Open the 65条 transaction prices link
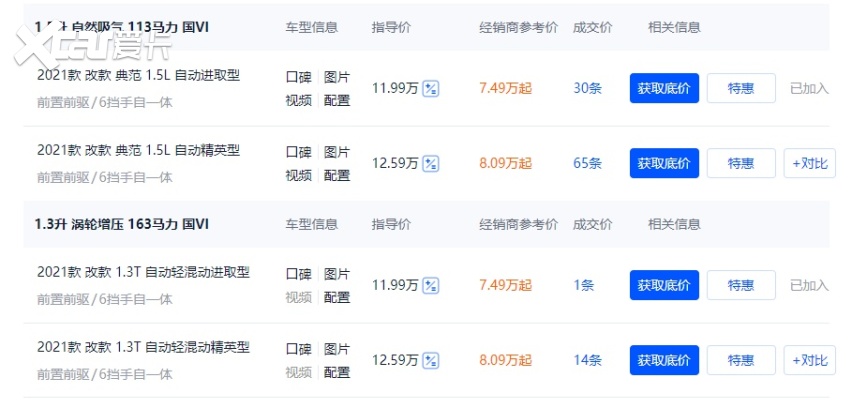Viewport: 852px width, 408px height. tap(588, 163)
